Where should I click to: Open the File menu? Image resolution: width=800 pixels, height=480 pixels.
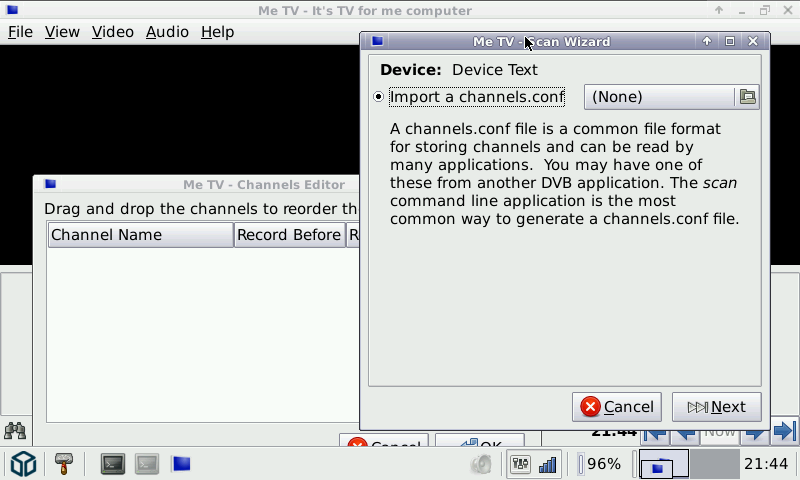(x=21, y=32)
